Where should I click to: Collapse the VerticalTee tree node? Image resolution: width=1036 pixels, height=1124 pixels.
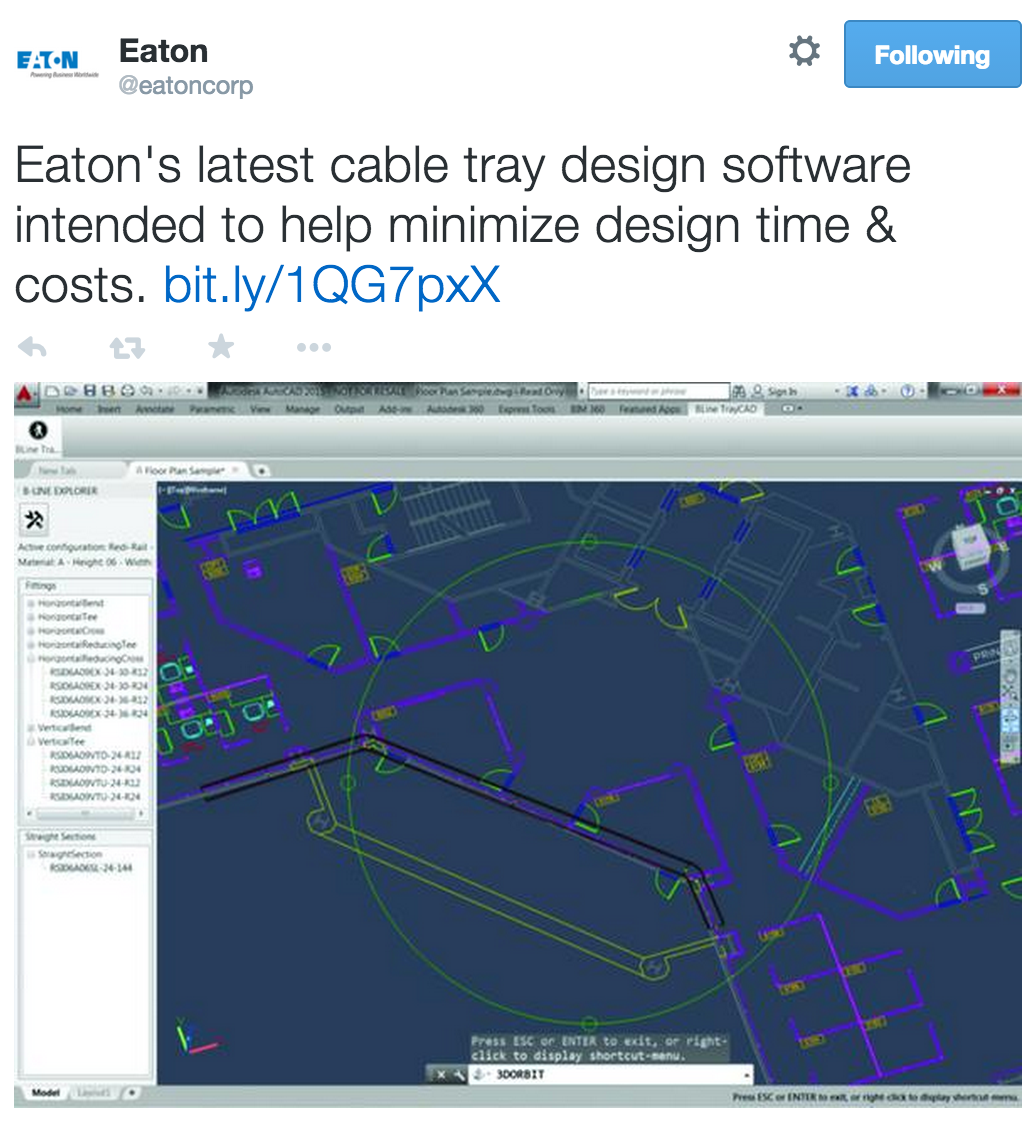point(31,742)
